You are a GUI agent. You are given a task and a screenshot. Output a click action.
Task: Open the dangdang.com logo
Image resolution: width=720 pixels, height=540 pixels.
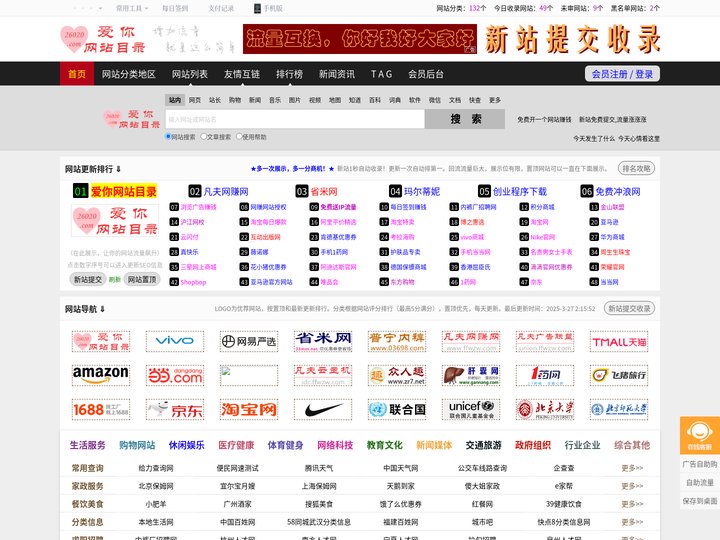point(174,375)
